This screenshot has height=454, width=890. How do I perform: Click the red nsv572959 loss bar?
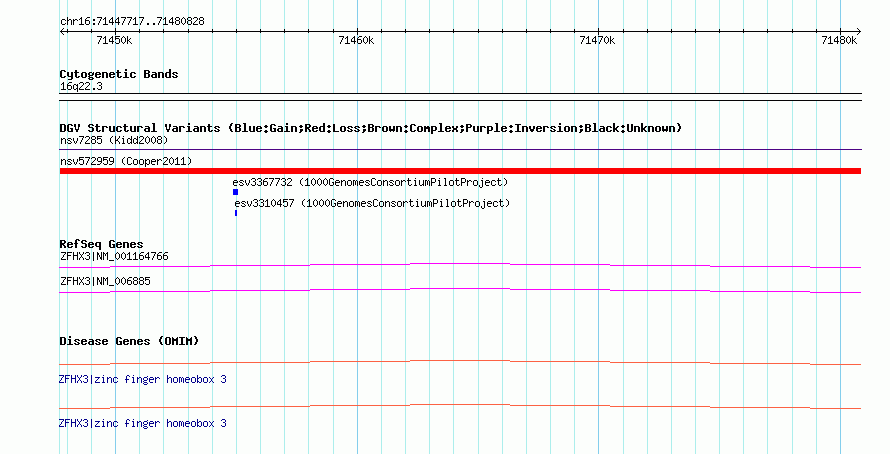click(x=460, y=171)
